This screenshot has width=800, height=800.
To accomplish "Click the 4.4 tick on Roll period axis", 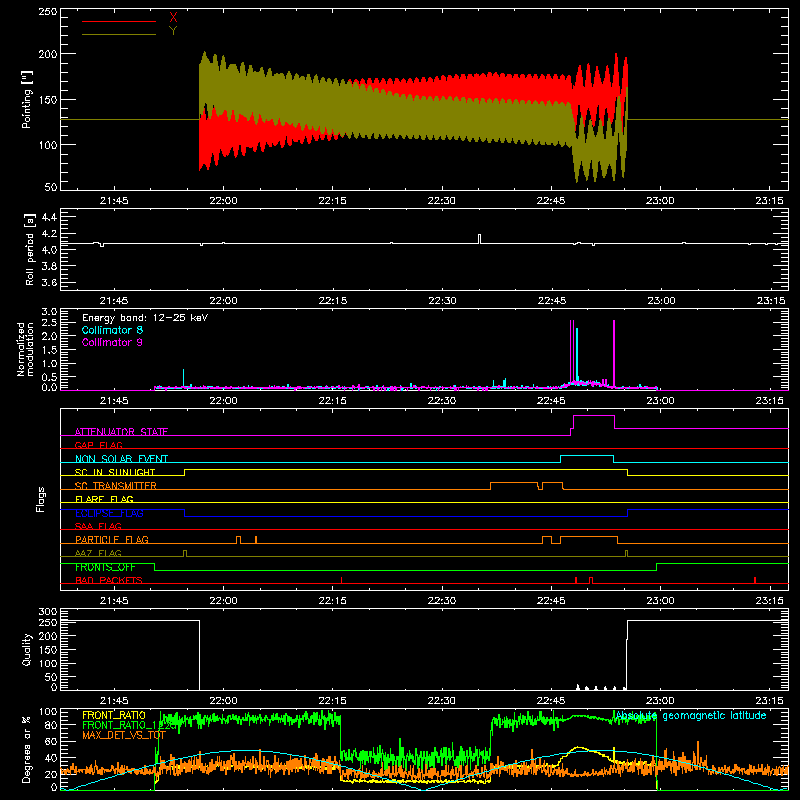I will click(49, 217).
